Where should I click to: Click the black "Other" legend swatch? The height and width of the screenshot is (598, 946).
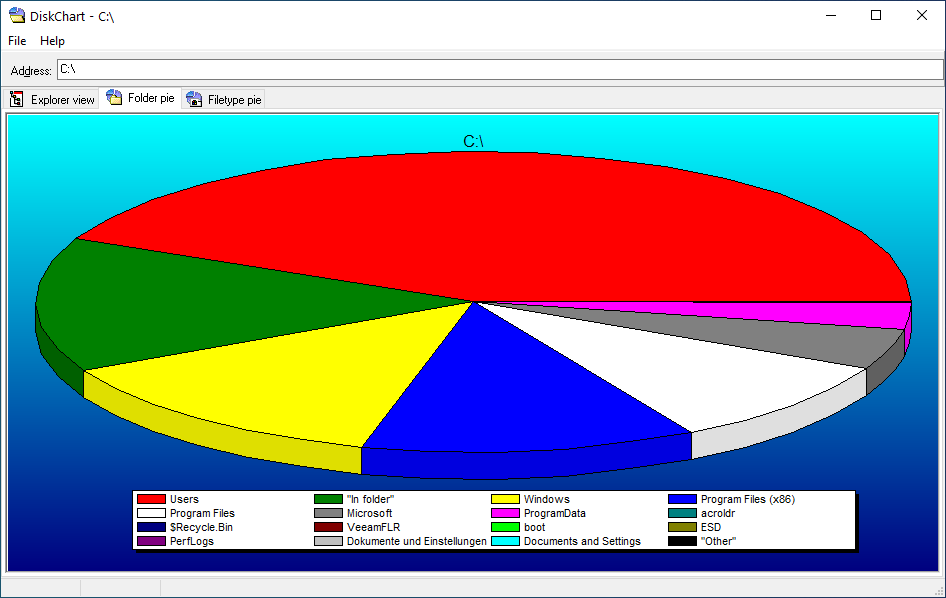tap(682, 541)
